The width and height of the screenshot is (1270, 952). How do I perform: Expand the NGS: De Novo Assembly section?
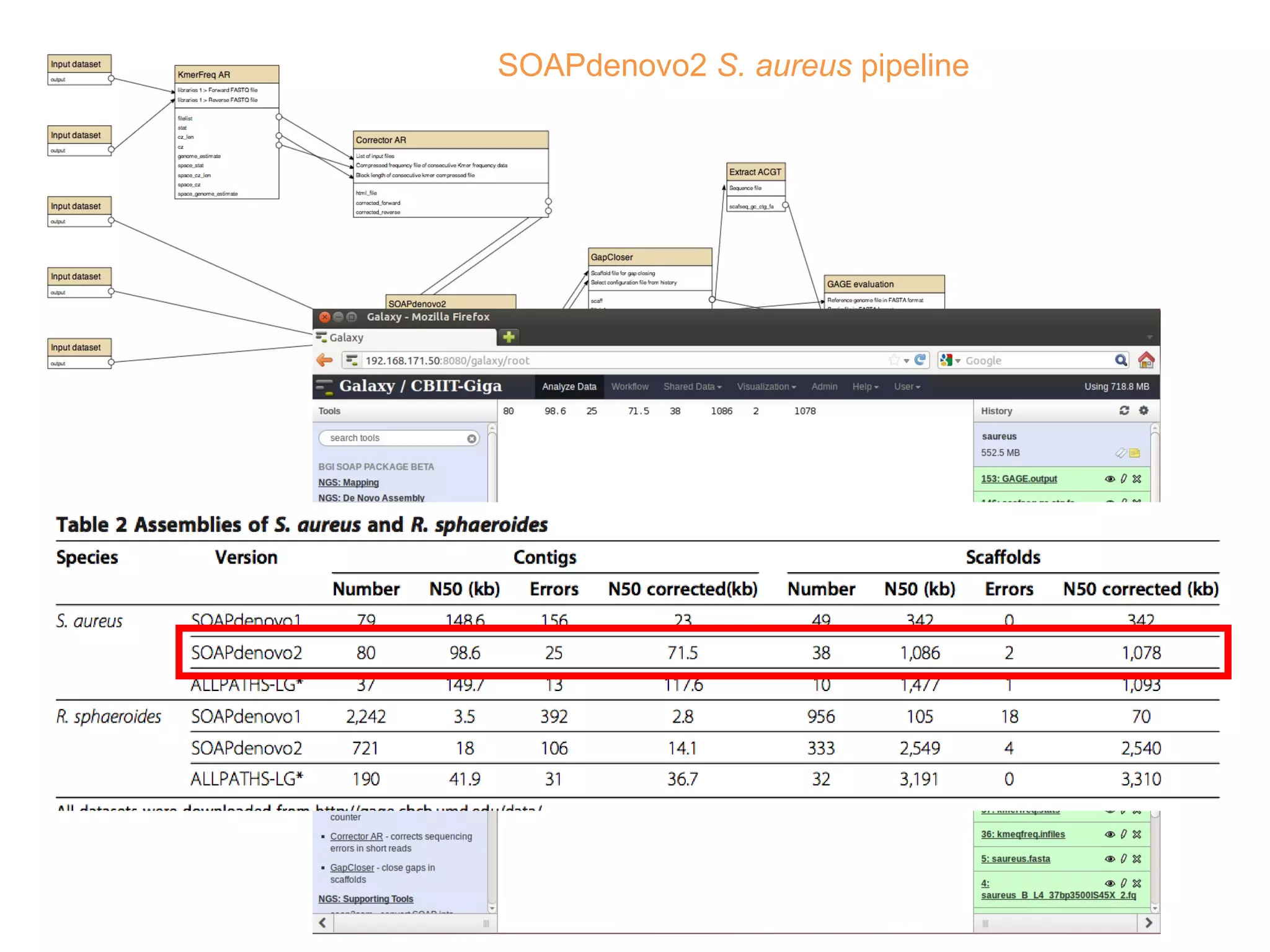click(x=371, y=497)
